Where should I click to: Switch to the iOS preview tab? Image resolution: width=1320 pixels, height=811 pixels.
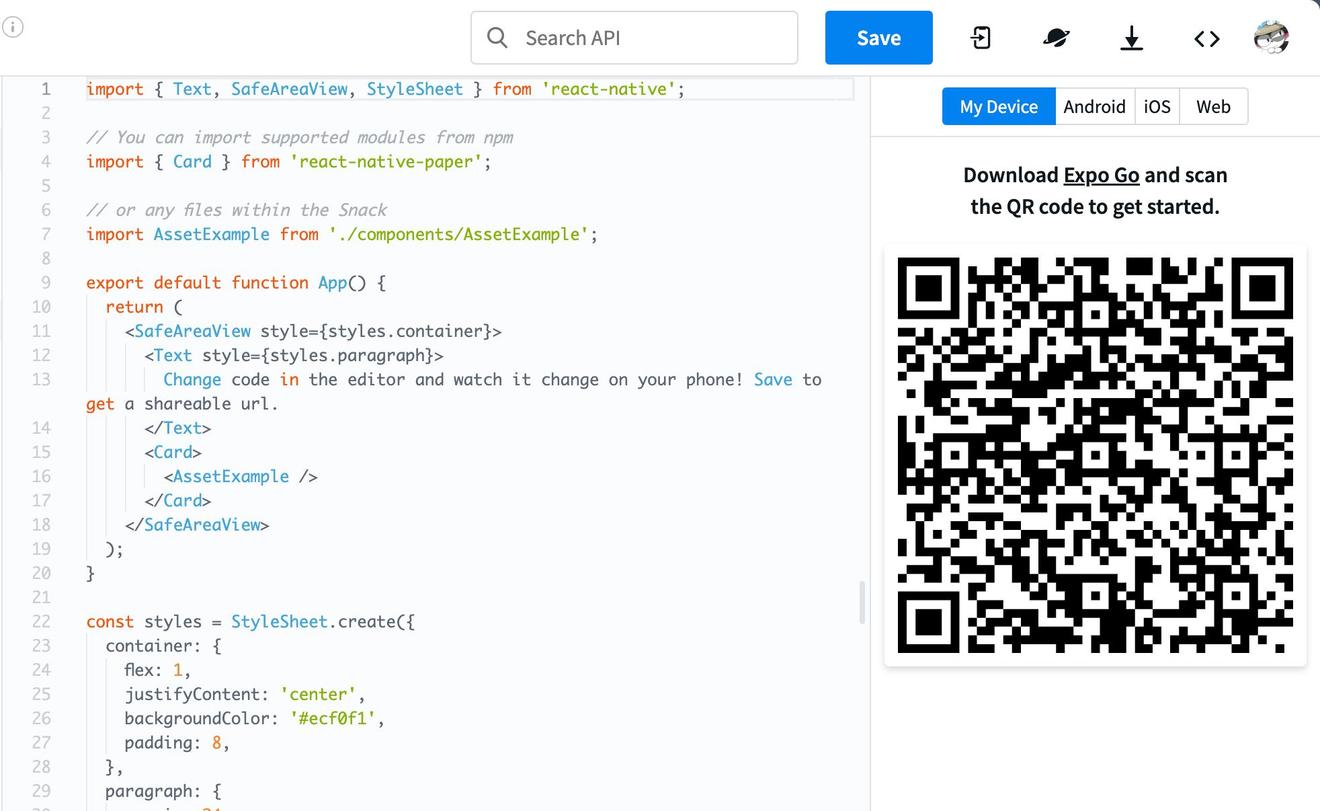pyautogui.click(x=1157, y=107)
